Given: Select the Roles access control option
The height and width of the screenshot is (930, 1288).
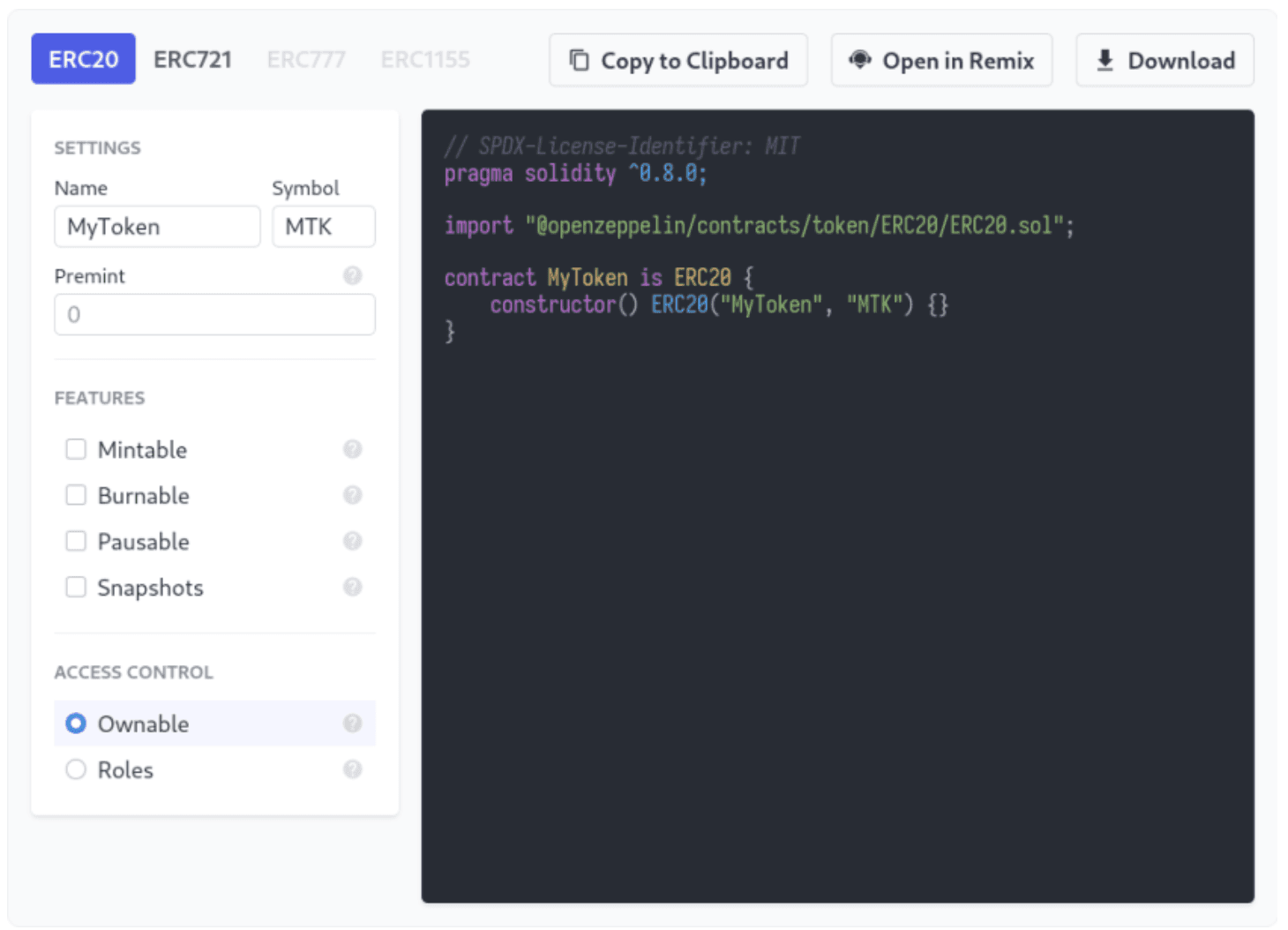Looking at the screenshot, I should click(x=76, y=769).
